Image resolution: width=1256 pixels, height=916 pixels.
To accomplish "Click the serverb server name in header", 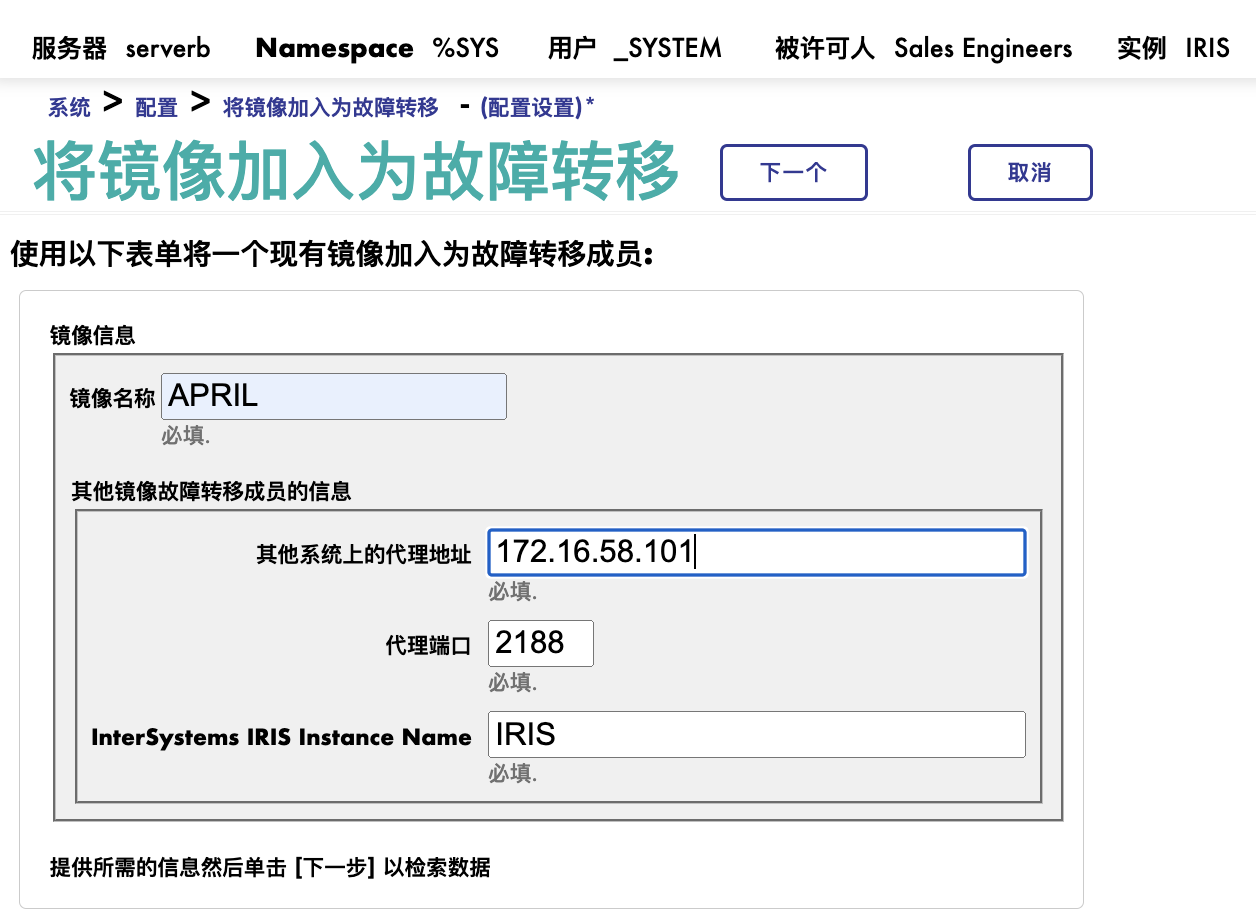I will (x=167, y=47).
